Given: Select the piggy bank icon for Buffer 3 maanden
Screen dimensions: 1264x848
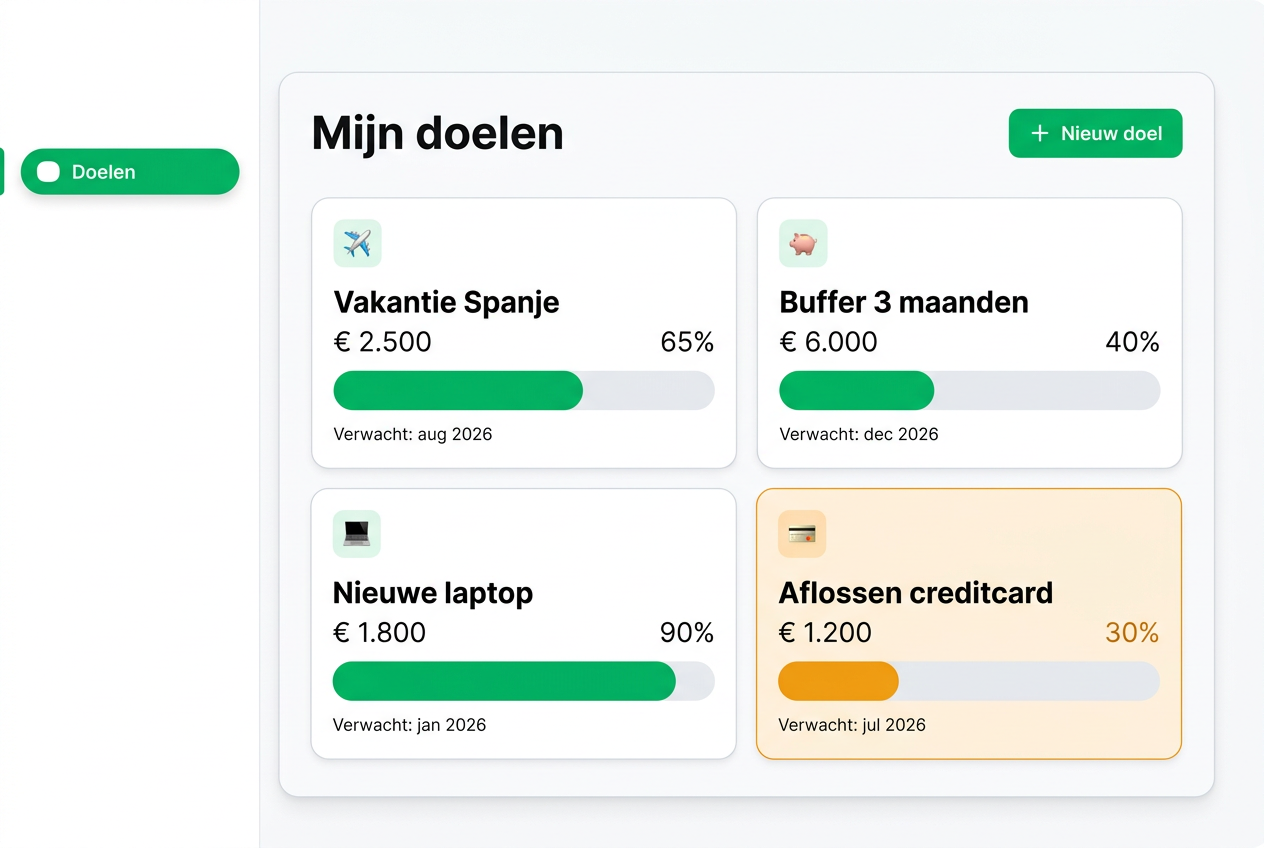Looking at the screenshot, I should click(803, 243).
